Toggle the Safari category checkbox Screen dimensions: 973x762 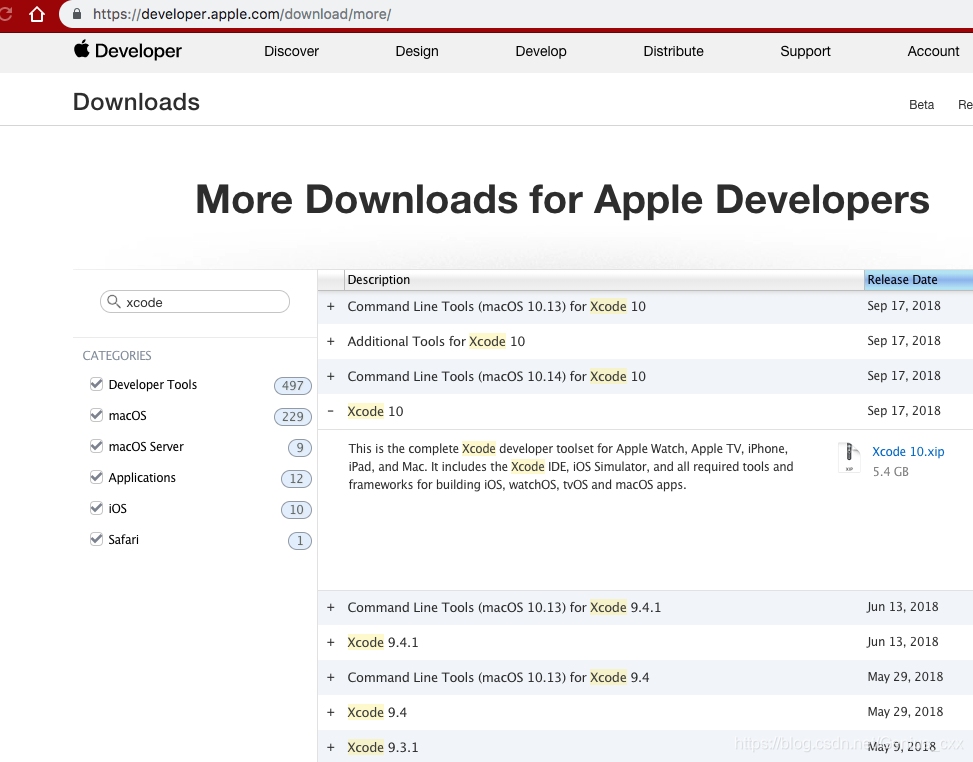[96, 539]
